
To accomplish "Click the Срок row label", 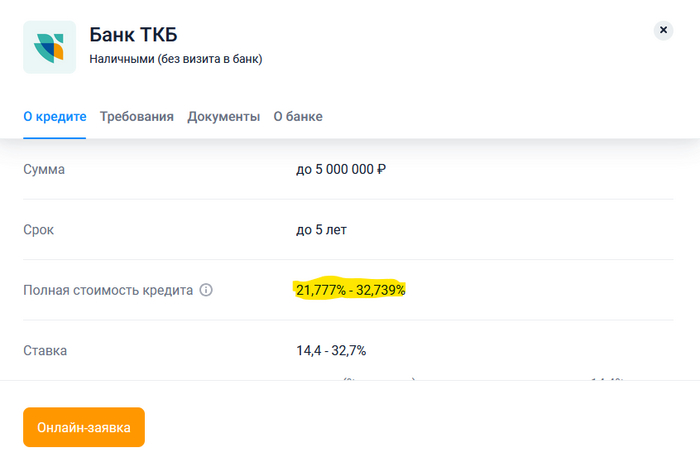I will coord(39,230).
